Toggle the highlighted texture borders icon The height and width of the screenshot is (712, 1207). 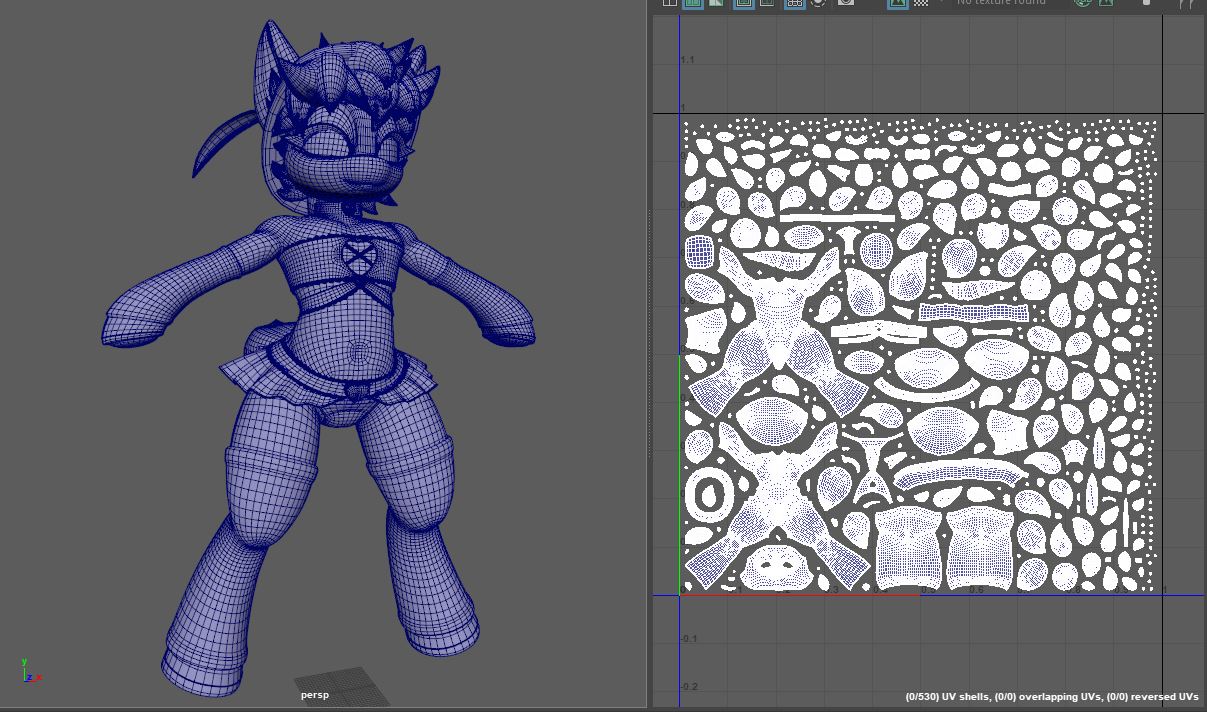click(x=743, y=3)
